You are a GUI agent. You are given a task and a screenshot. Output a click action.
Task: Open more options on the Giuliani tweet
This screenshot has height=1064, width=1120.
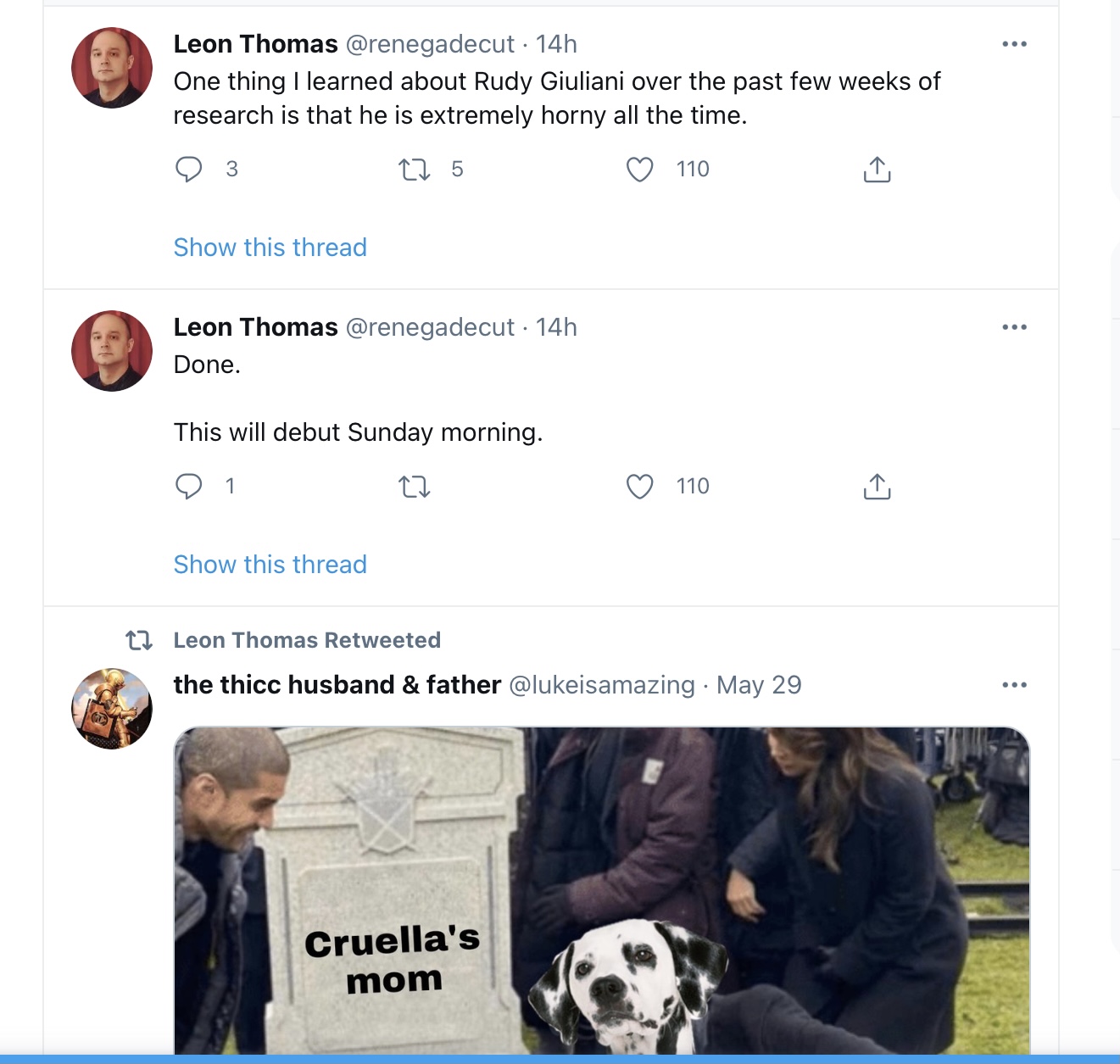click(x=1014, y=44)
